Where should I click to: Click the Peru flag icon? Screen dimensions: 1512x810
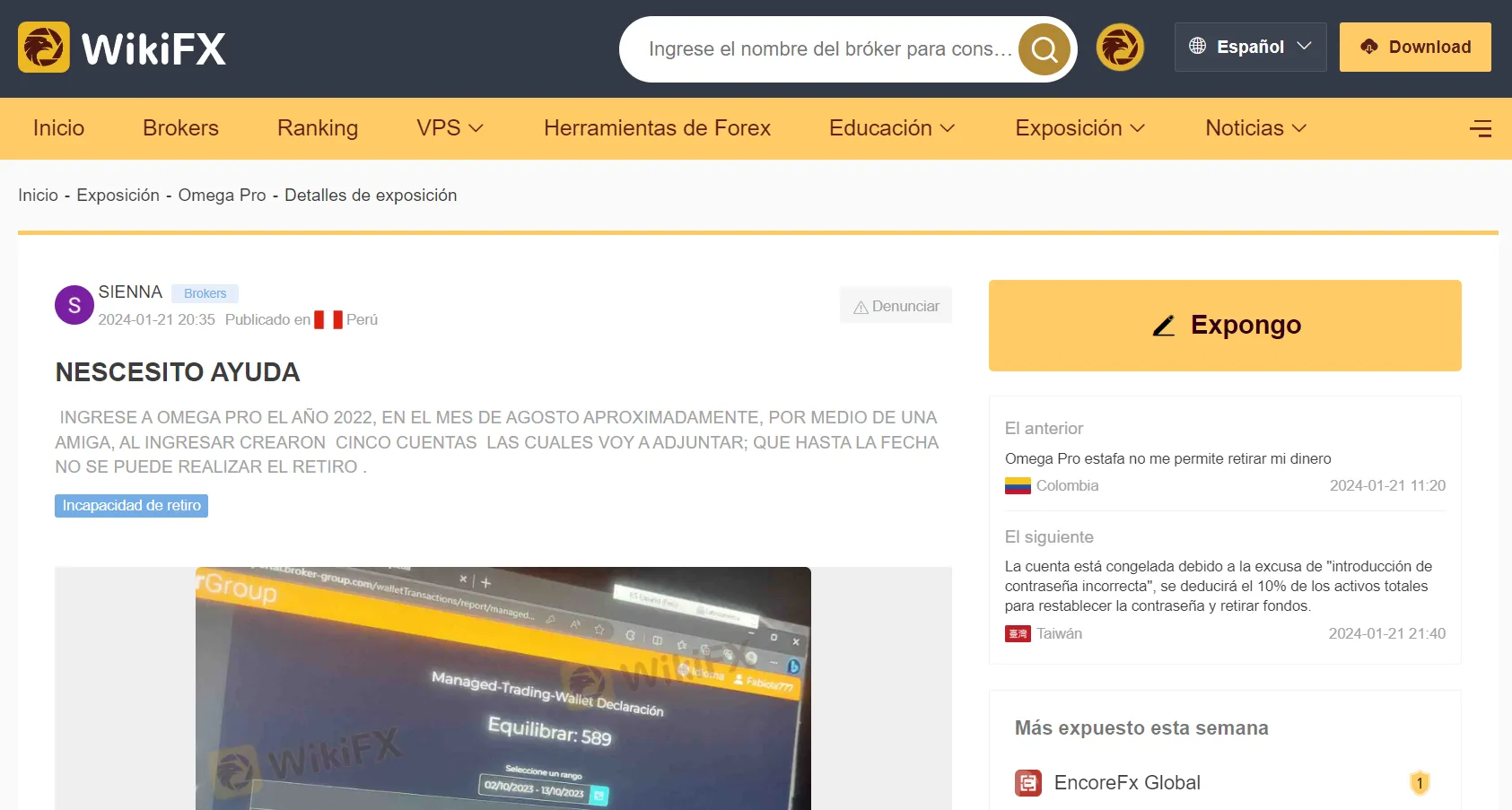tap(328, 319)
